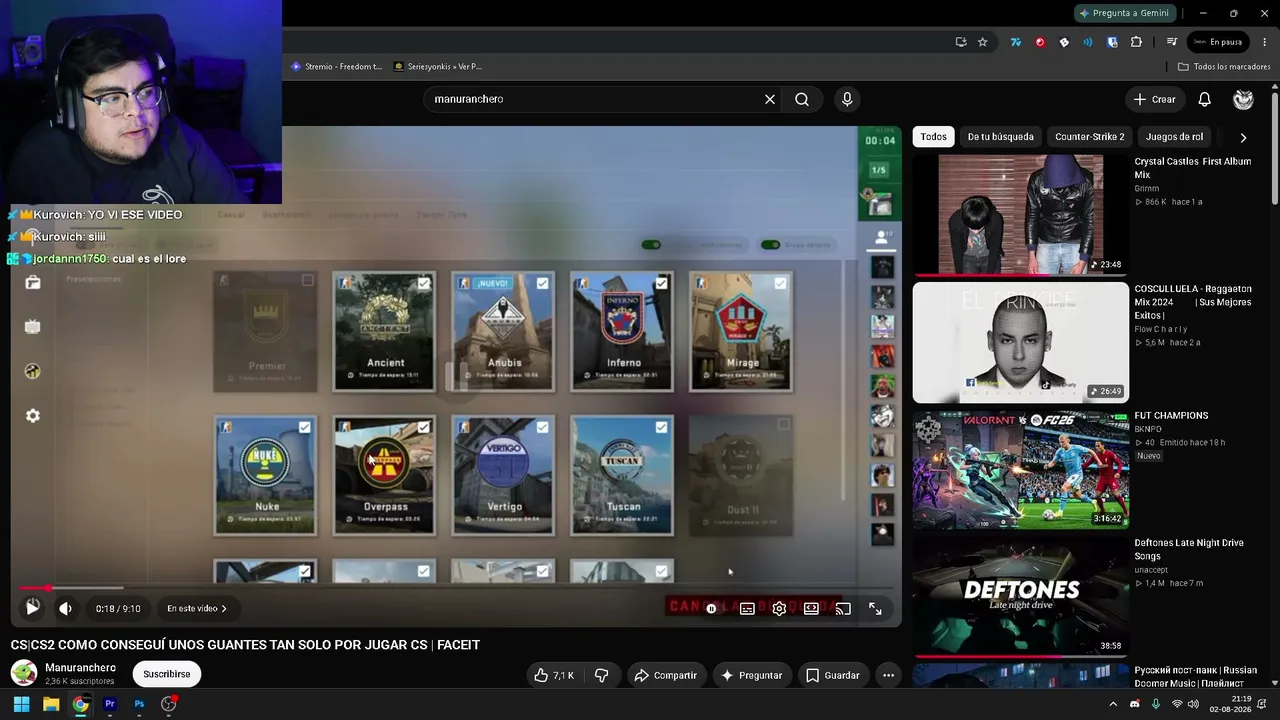Save the video with Guardar

pyautogui.click(x=832, y=675)
